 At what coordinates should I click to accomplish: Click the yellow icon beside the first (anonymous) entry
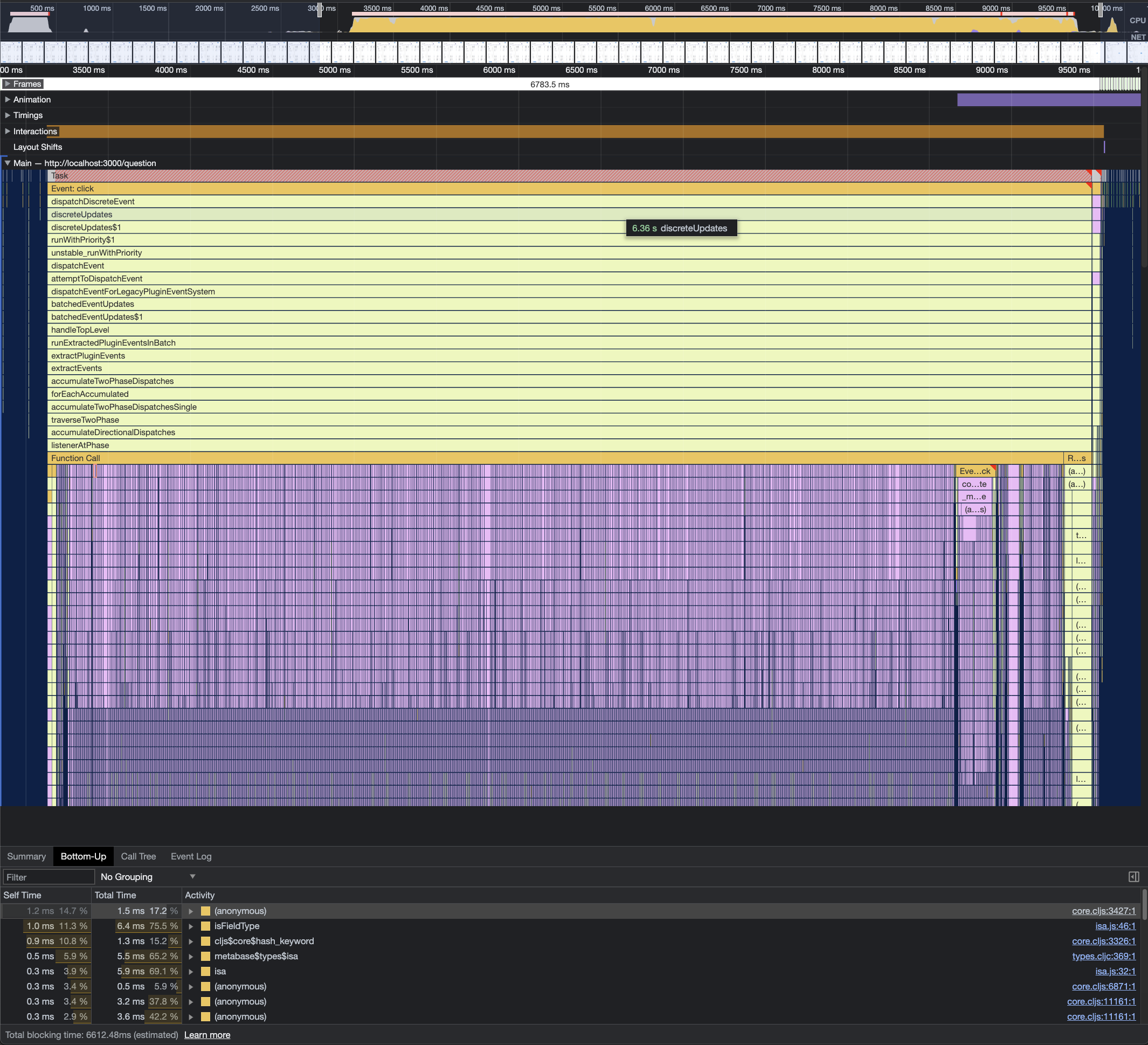tap(205, 911)
